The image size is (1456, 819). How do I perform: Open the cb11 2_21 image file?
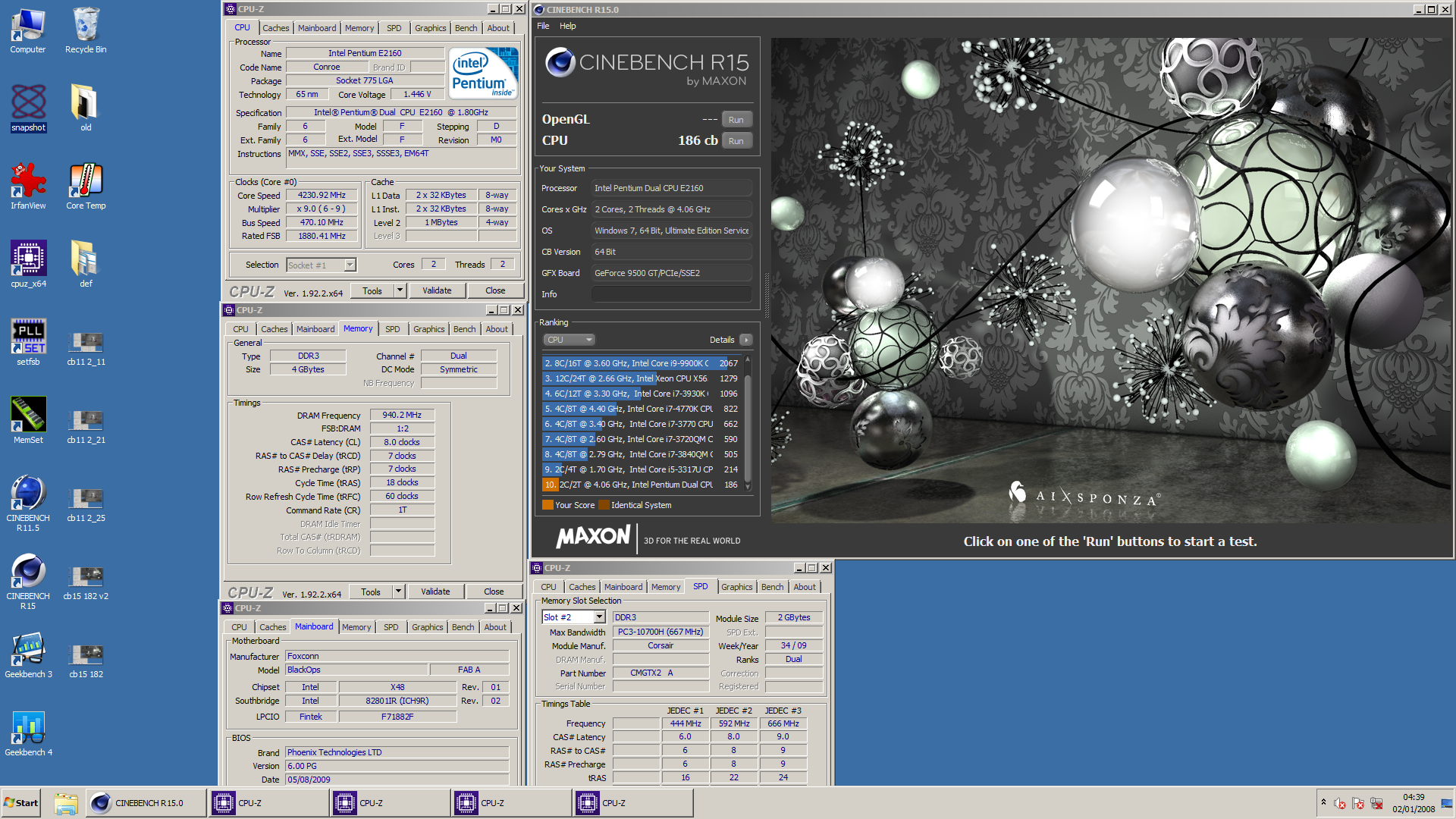[x=86, y=427]
